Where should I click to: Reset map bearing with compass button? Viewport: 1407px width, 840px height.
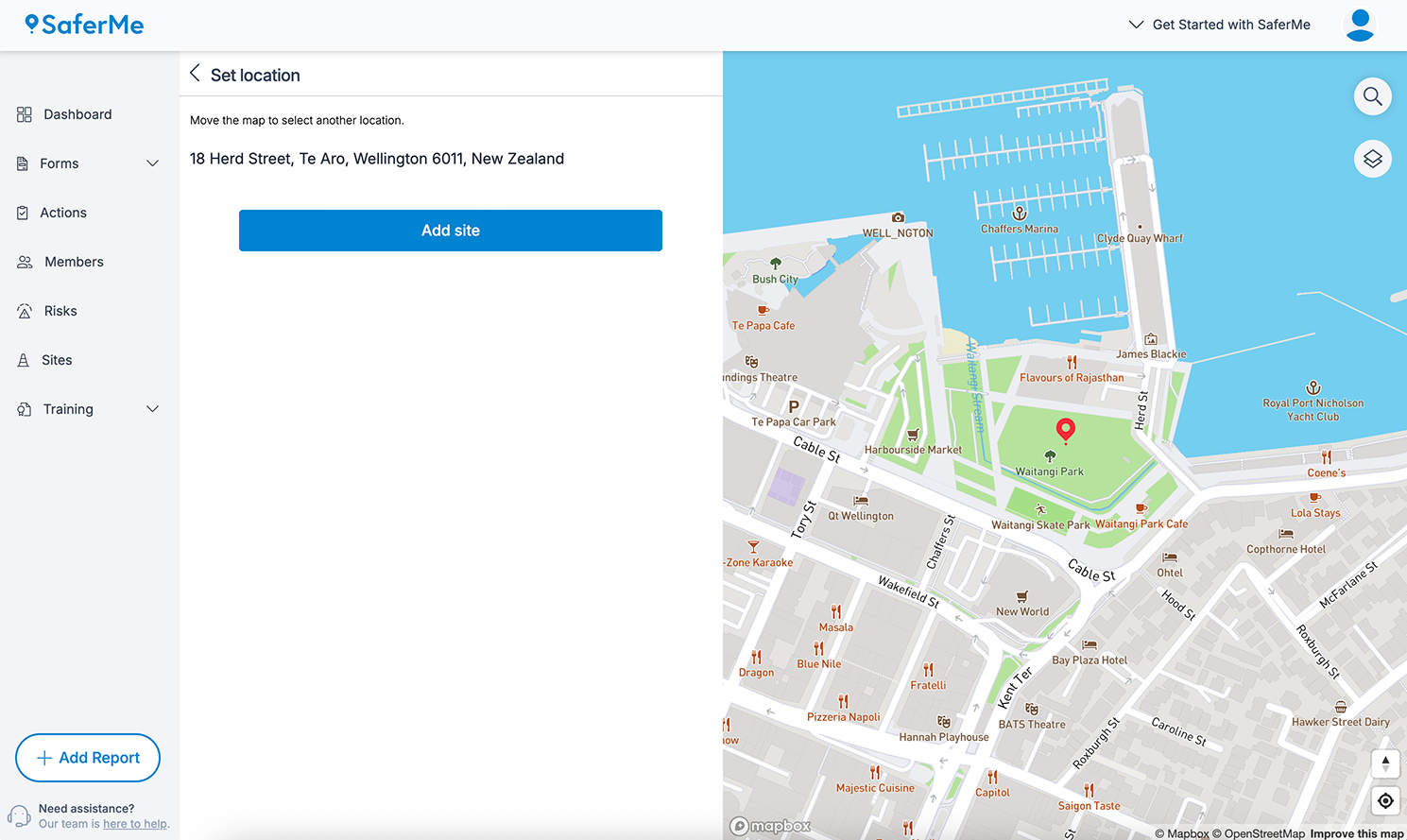pos(1385,763)
